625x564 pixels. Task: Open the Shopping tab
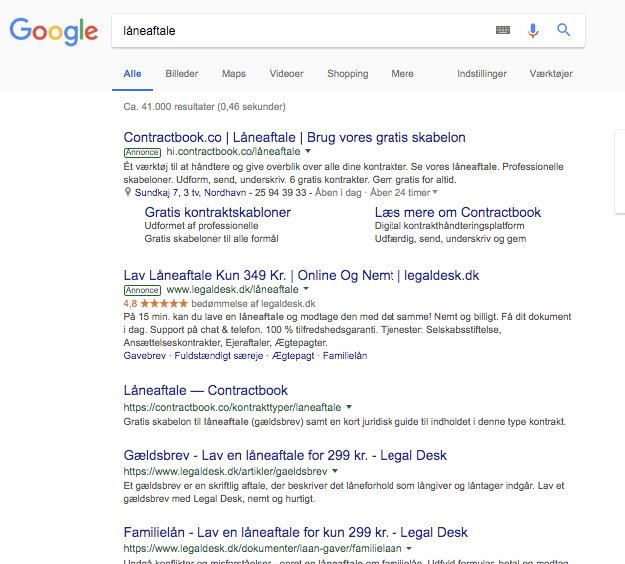(348, 74)
